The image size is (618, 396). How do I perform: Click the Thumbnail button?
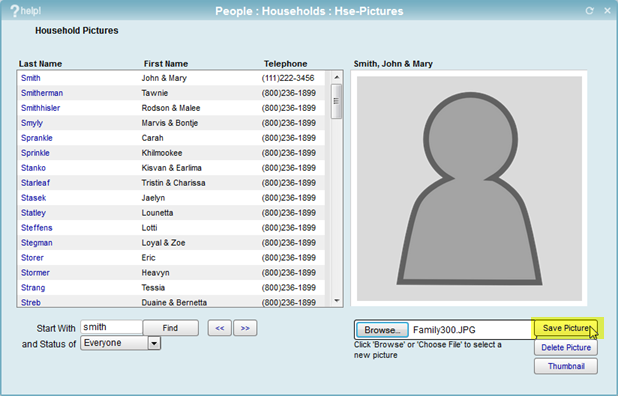pos(566,366)
